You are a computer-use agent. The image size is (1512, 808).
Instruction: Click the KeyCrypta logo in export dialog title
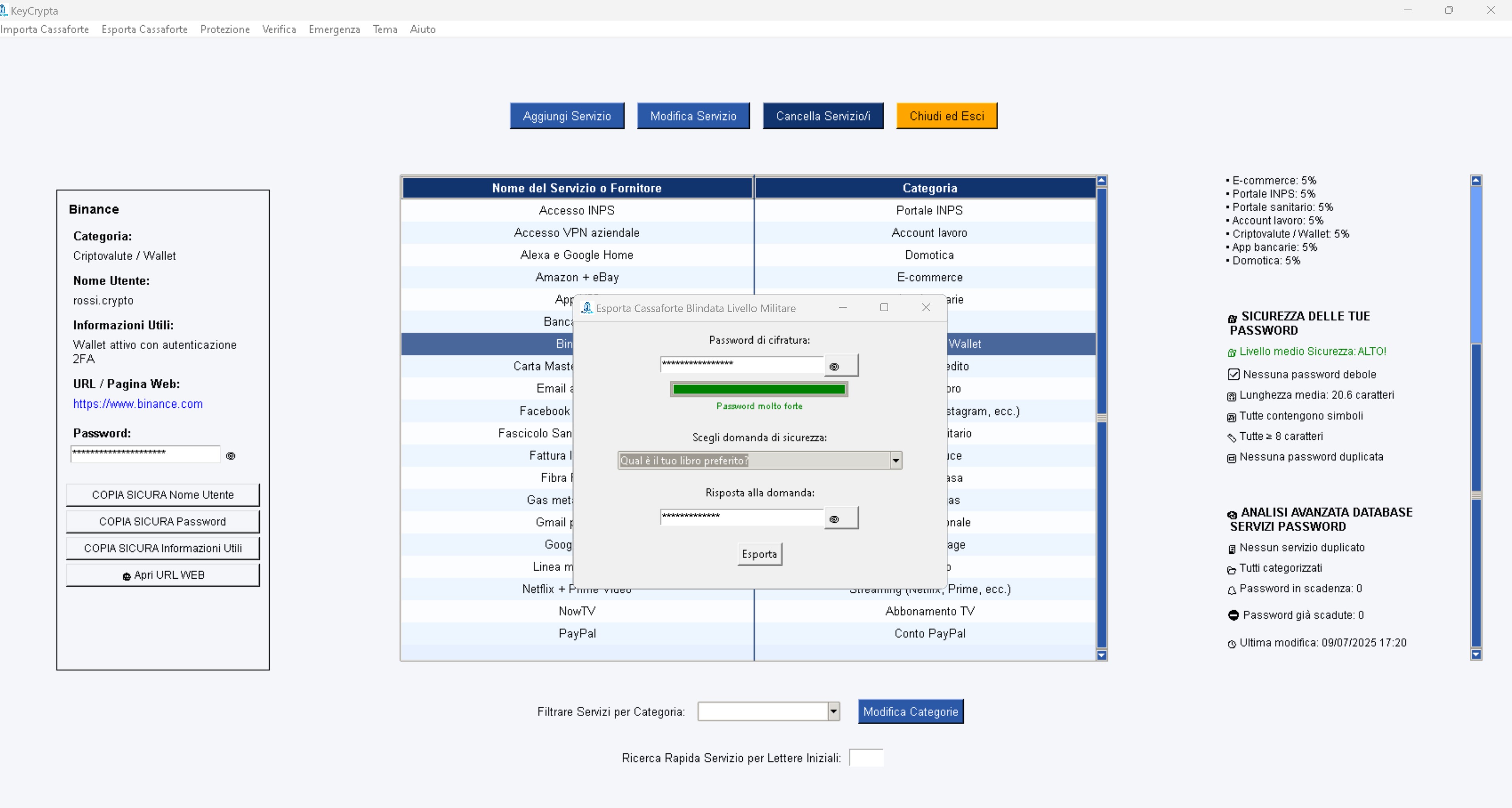pos(586,308)
